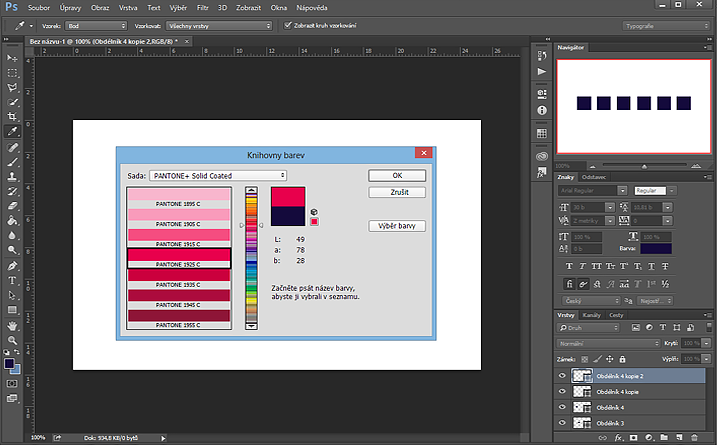Select the Horizontal Type tool

click(12, 280)
